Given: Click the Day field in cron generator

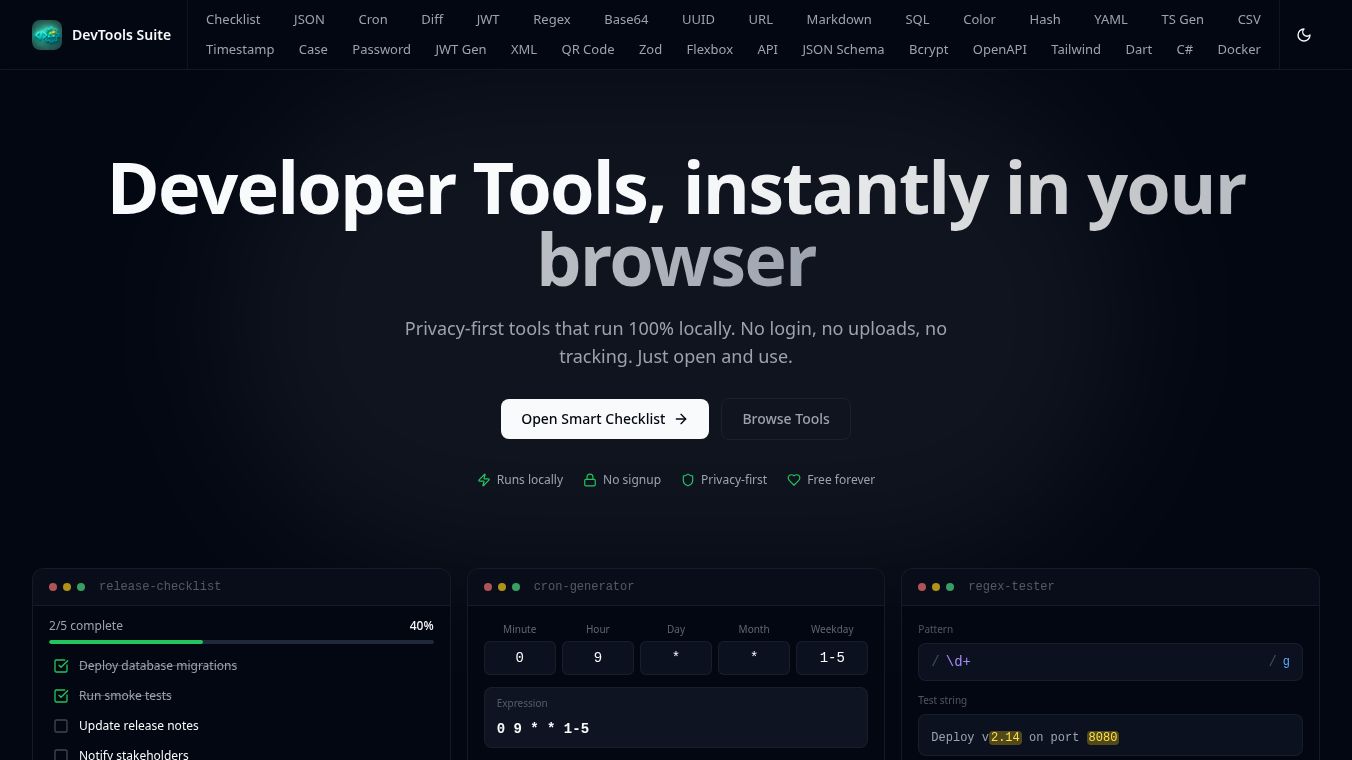Looking at the screenshot, I should pyautogui.click(x=676, y=658).
